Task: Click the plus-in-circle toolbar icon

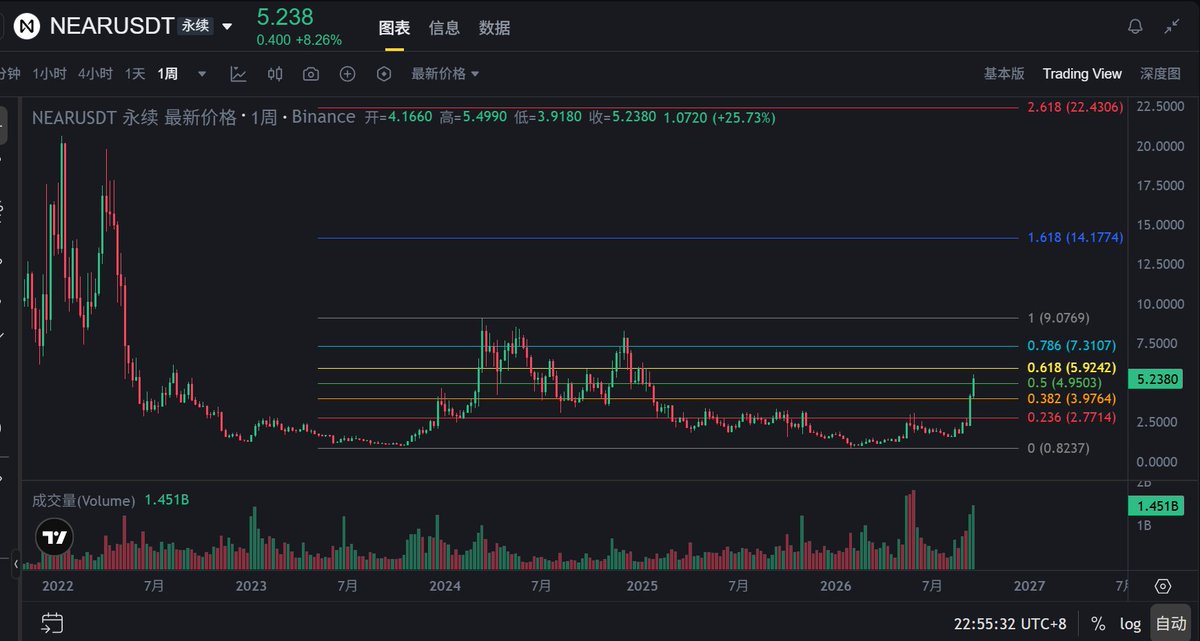Action: [347, 73]
